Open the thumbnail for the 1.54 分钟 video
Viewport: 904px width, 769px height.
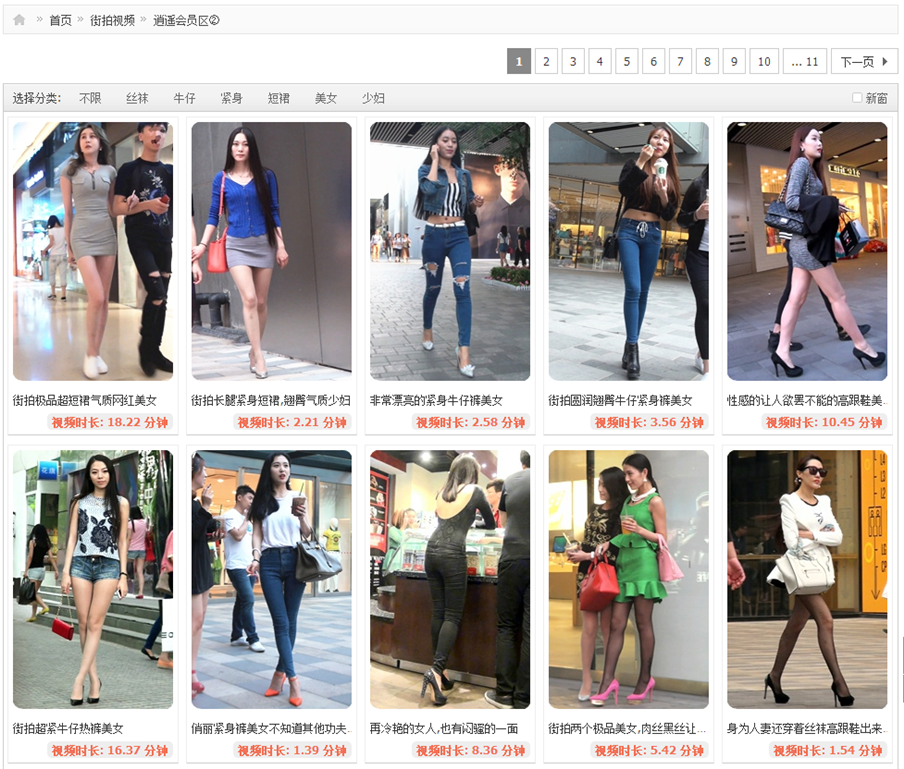click(x=807, y=579)
